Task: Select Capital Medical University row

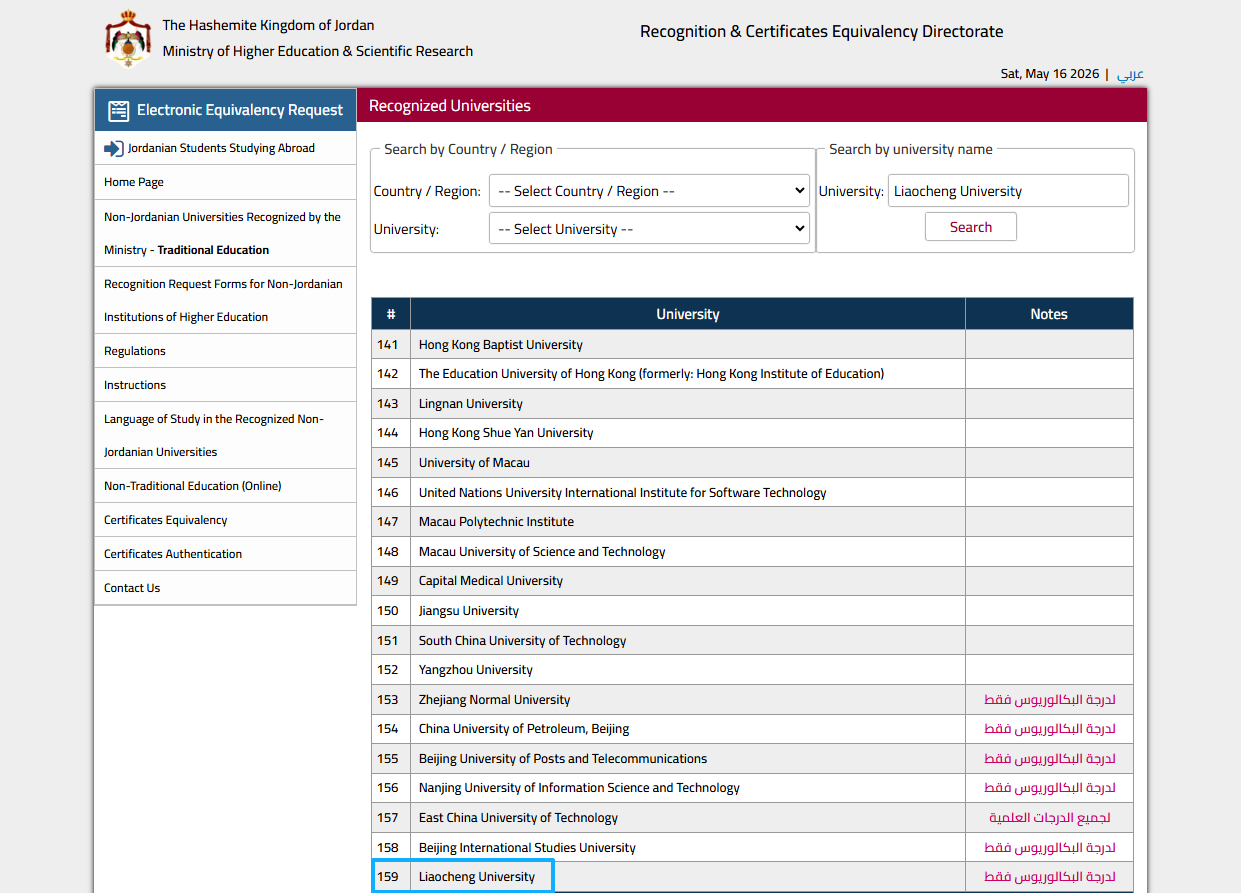Action: coord(752,581)
